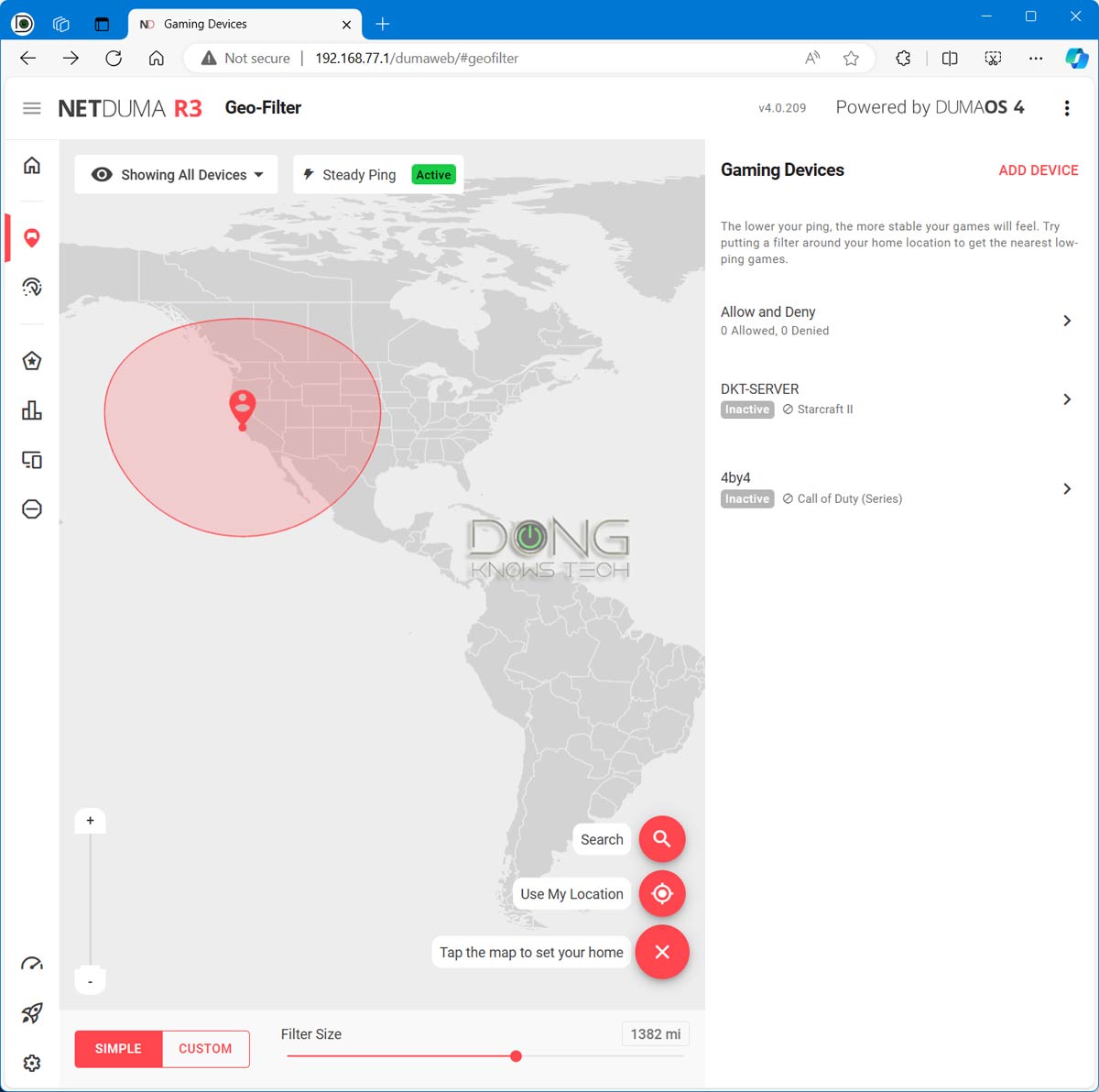
Task: Click the Not secure site warning
Action: 245,58
